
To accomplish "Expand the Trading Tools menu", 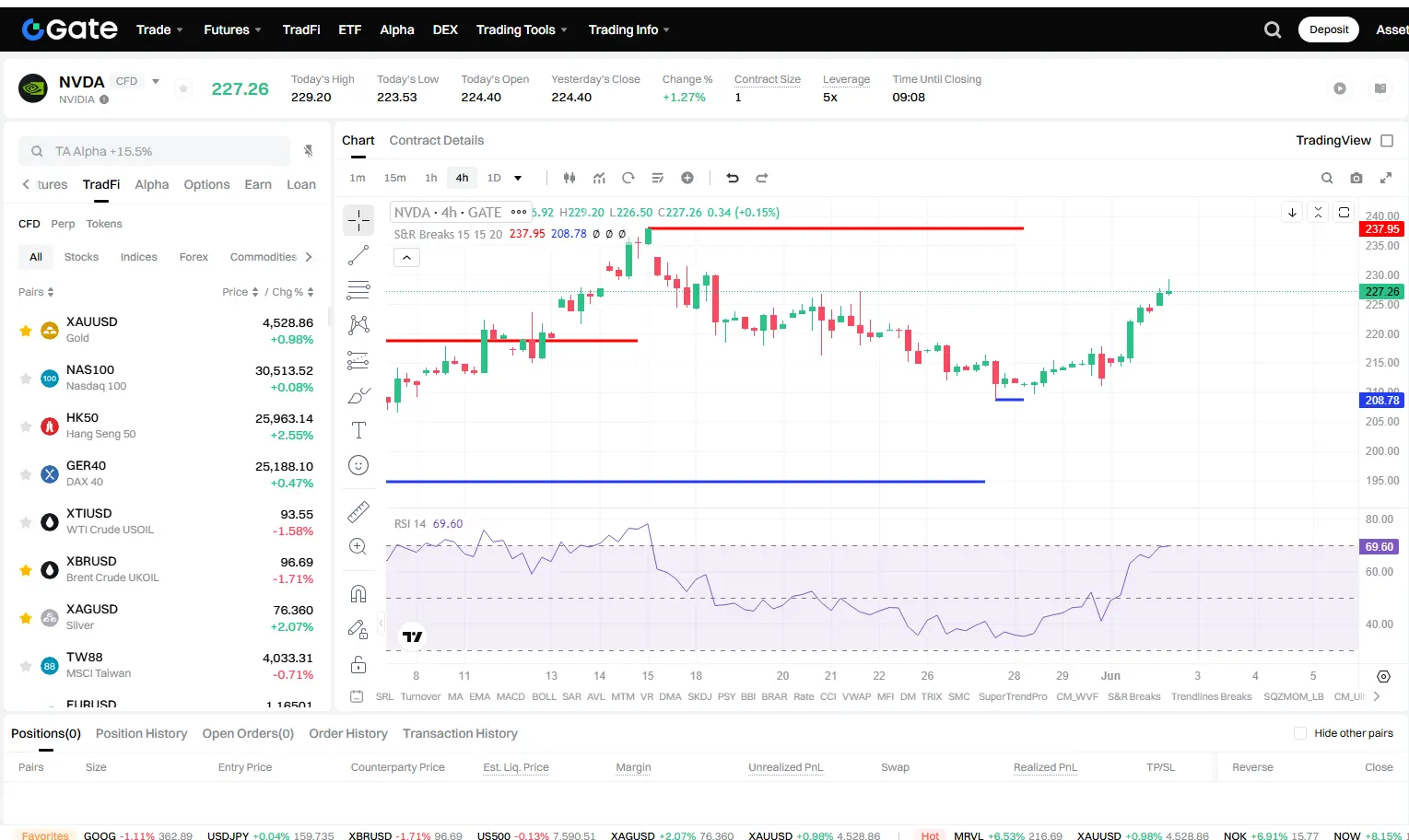I will tap(522, 29).
